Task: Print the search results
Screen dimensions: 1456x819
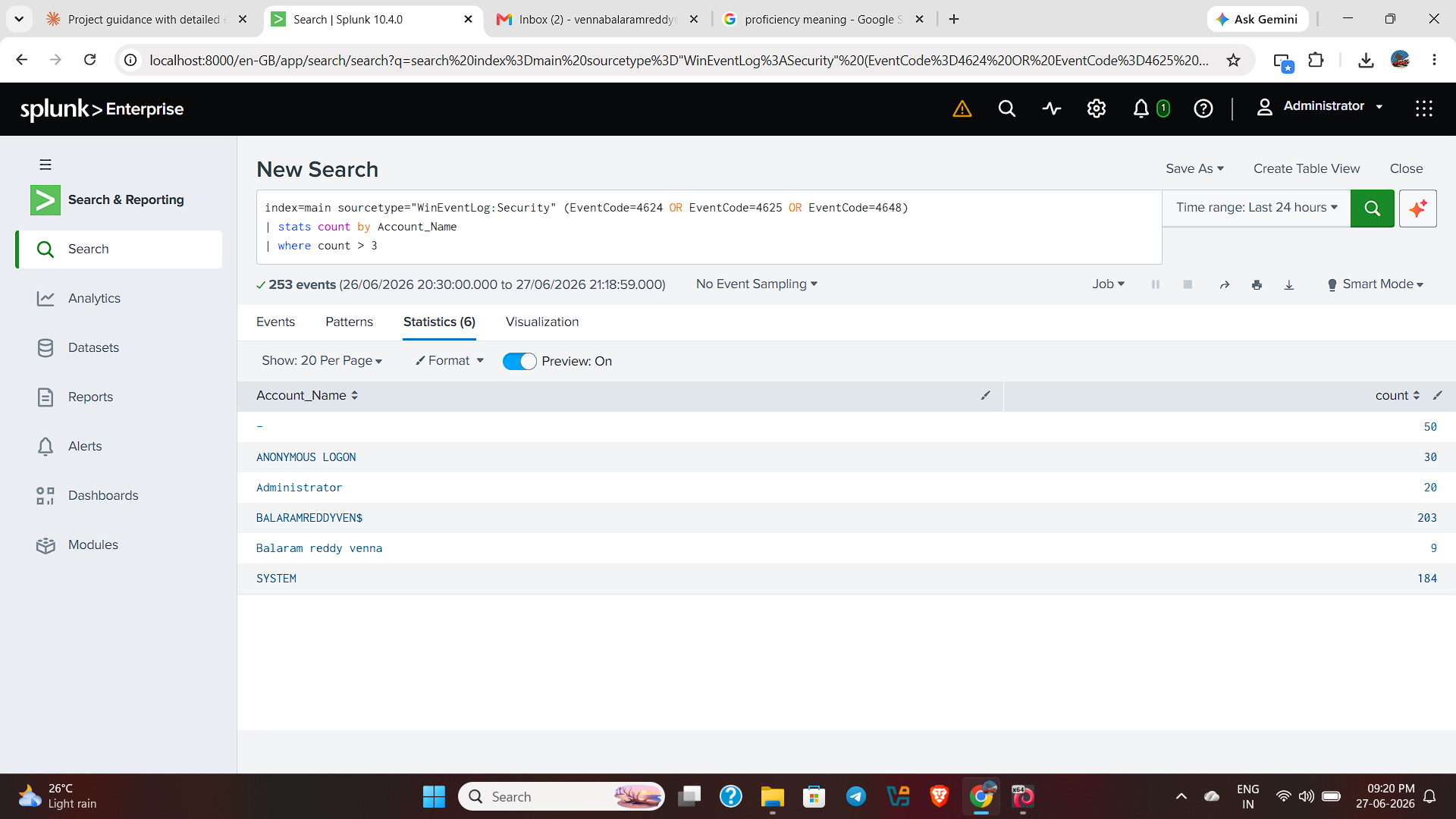Action: pyautogui.click(x=1257, y=284)
